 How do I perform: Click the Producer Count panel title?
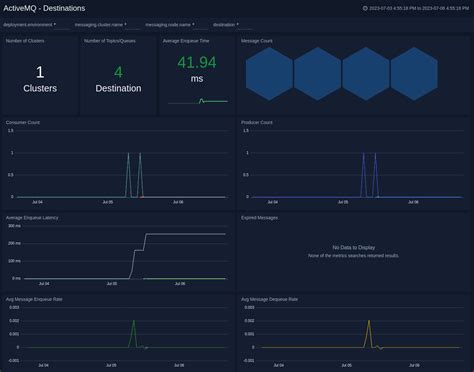(257, 122)
